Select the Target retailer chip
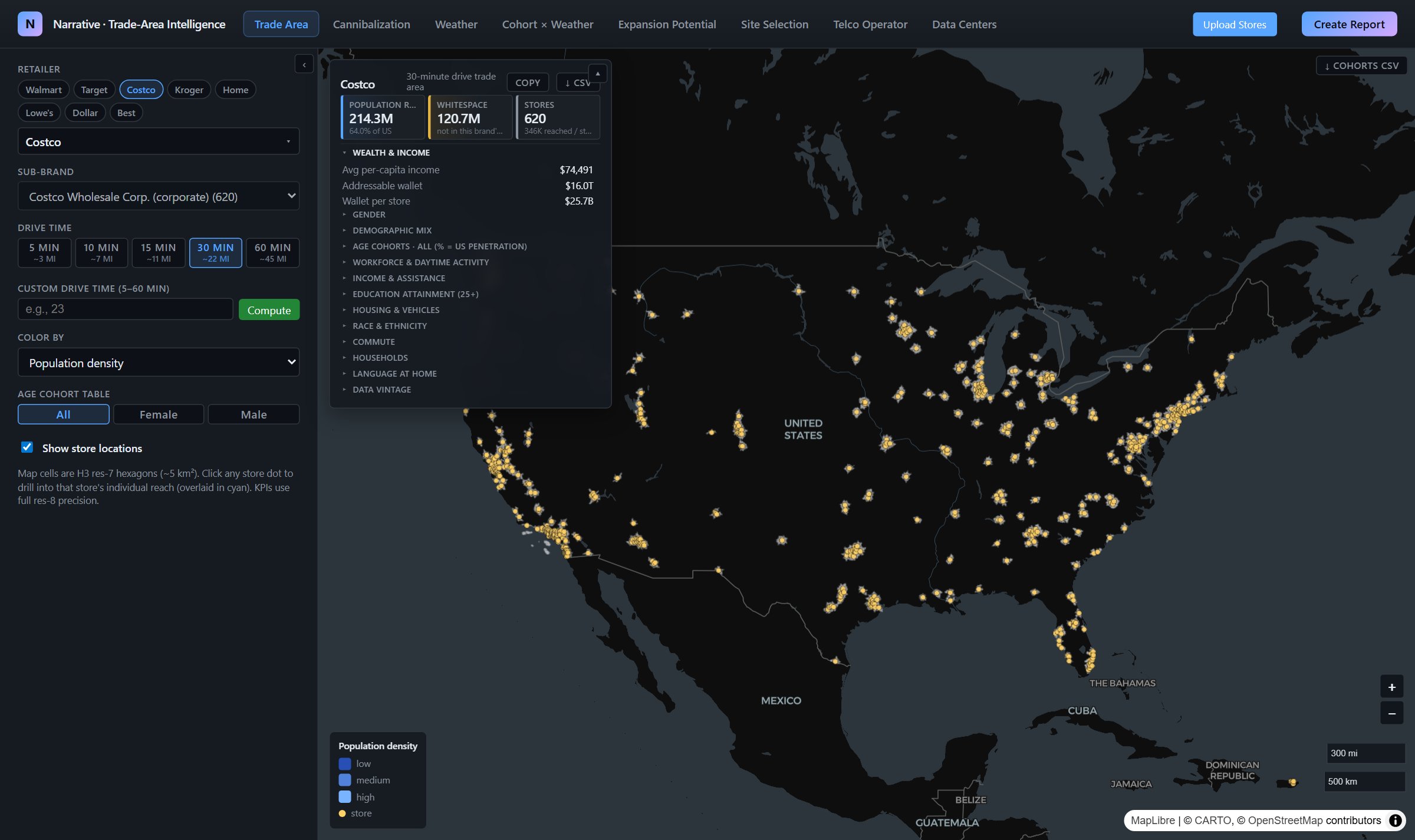1415x840 pixels. click(94, 90)
